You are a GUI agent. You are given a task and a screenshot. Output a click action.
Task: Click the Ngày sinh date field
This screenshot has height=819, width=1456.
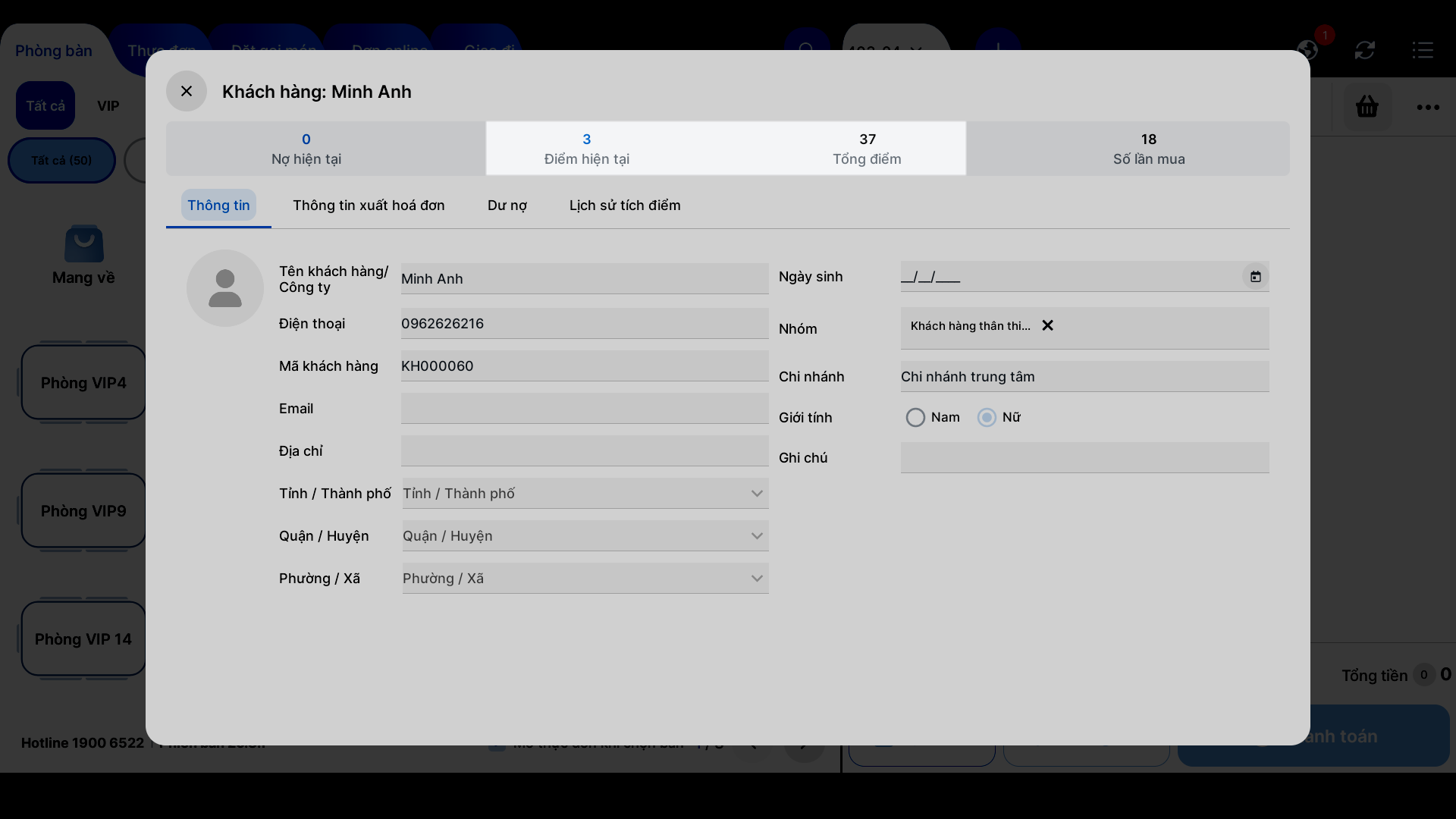click(1084, 277)
